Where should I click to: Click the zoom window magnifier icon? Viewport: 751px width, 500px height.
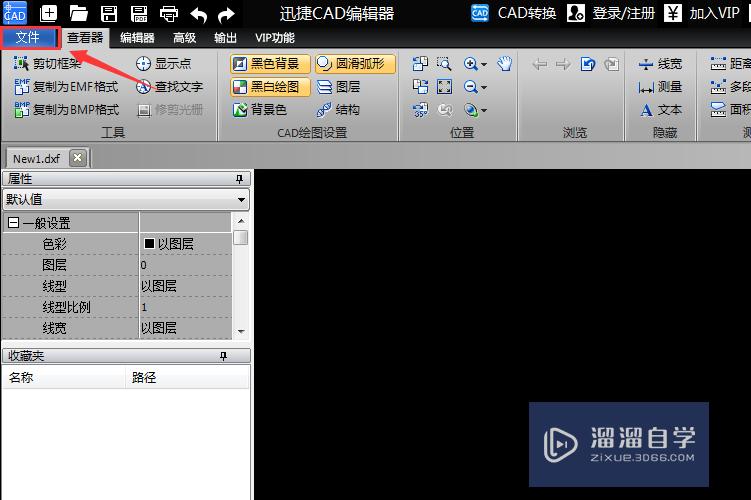point(444,63)
